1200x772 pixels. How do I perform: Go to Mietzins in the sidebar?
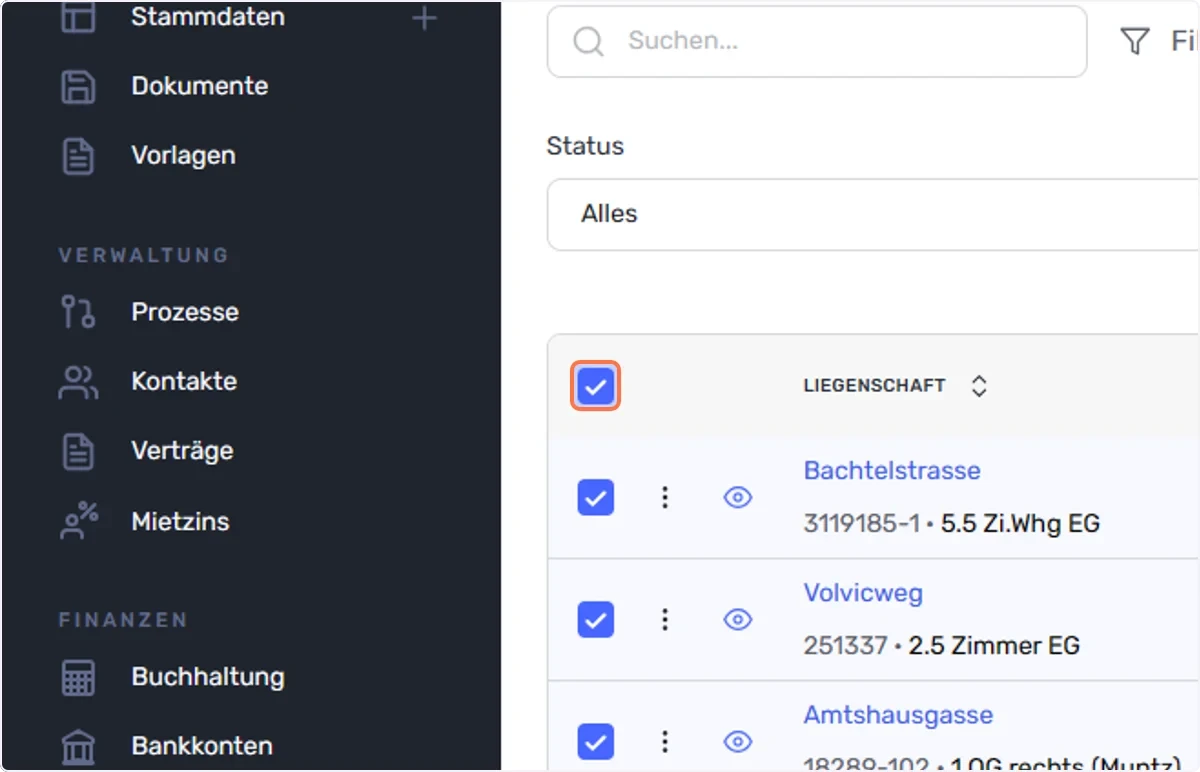click(181, 521)
